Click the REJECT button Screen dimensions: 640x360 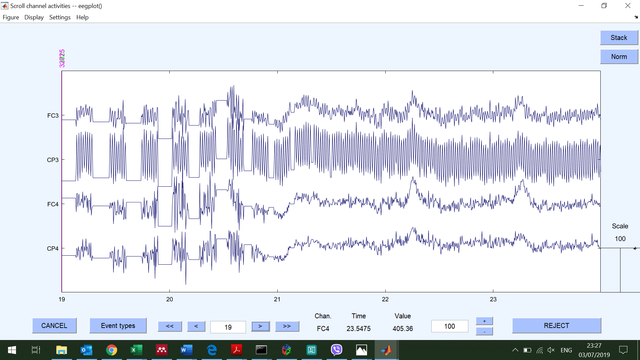(x=556, y=326)
